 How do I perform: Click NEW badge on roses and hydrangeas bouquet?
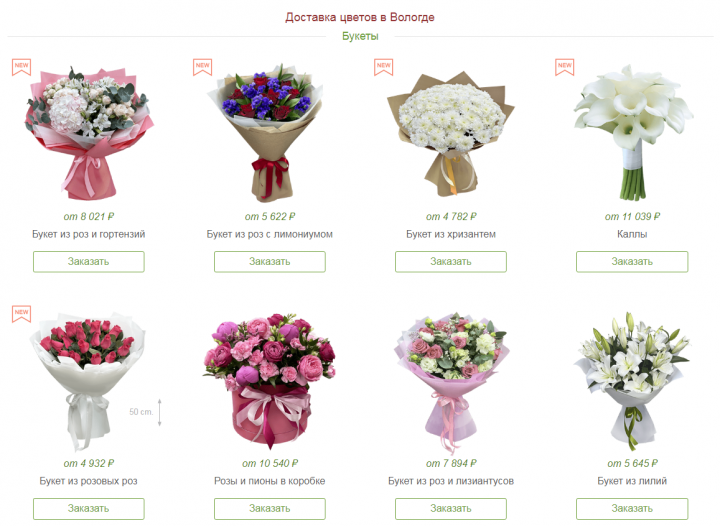21,67
